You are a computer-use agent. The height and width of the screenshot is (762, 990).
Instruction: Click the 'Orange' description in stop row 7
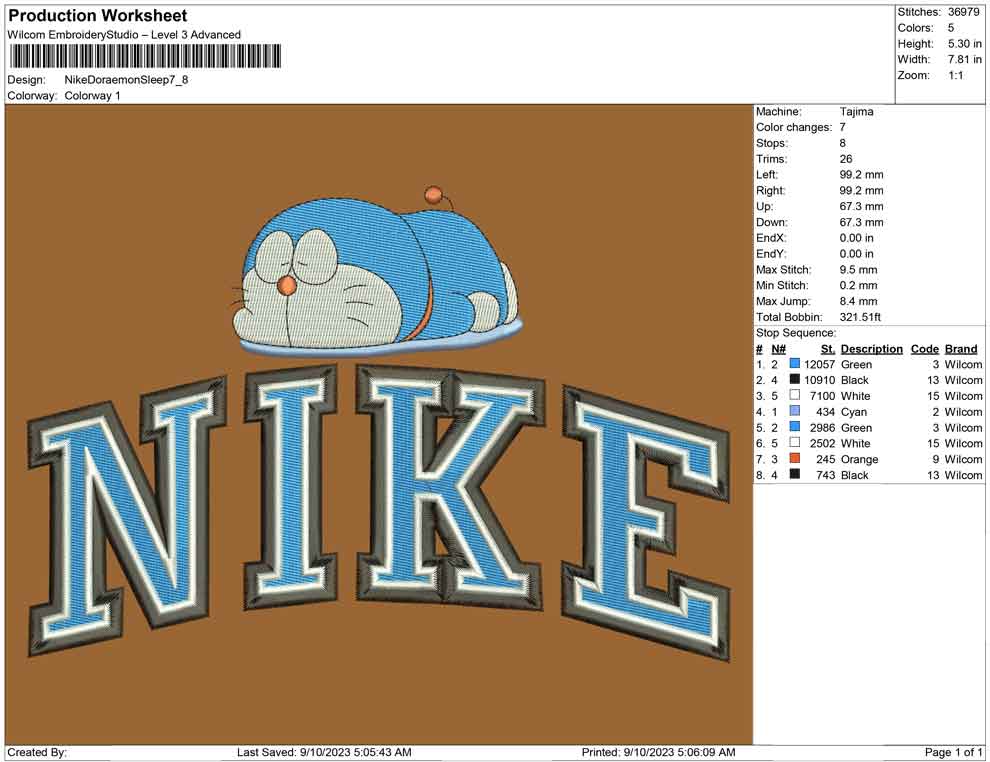click(x=859, y=459)
